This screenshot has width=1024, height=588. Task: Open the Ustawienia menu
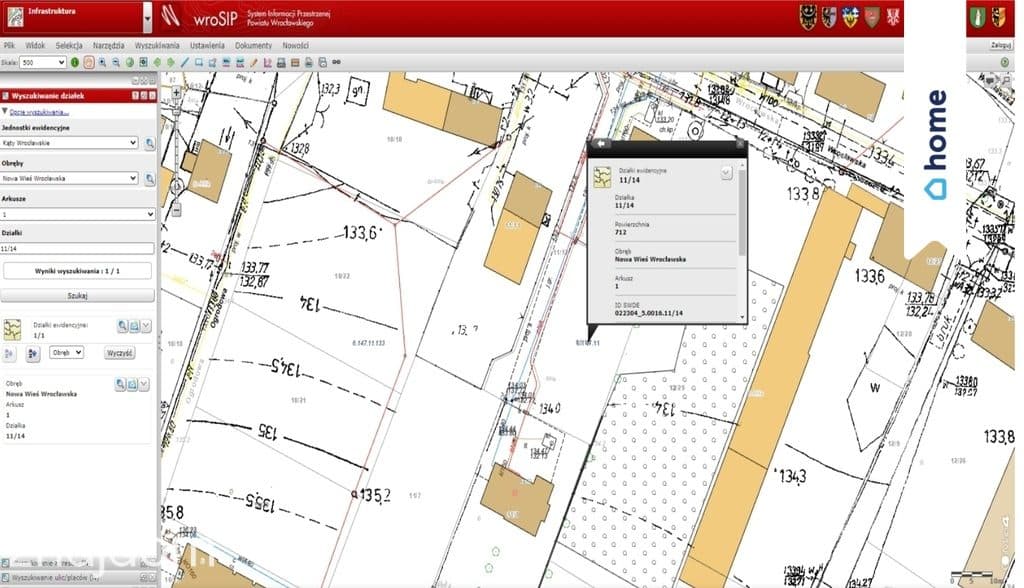[x=207, y=46]
